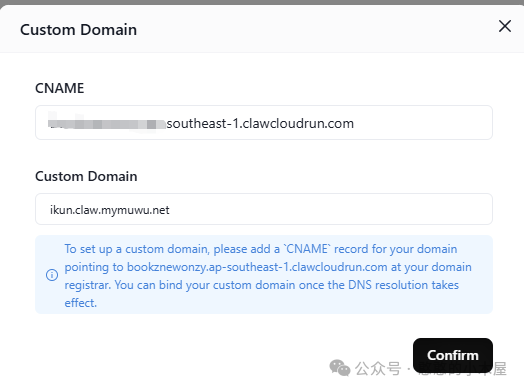Screen dimensions: 524x390
Task: Click the word "effect." ending the notice
Action: (81, 303)
